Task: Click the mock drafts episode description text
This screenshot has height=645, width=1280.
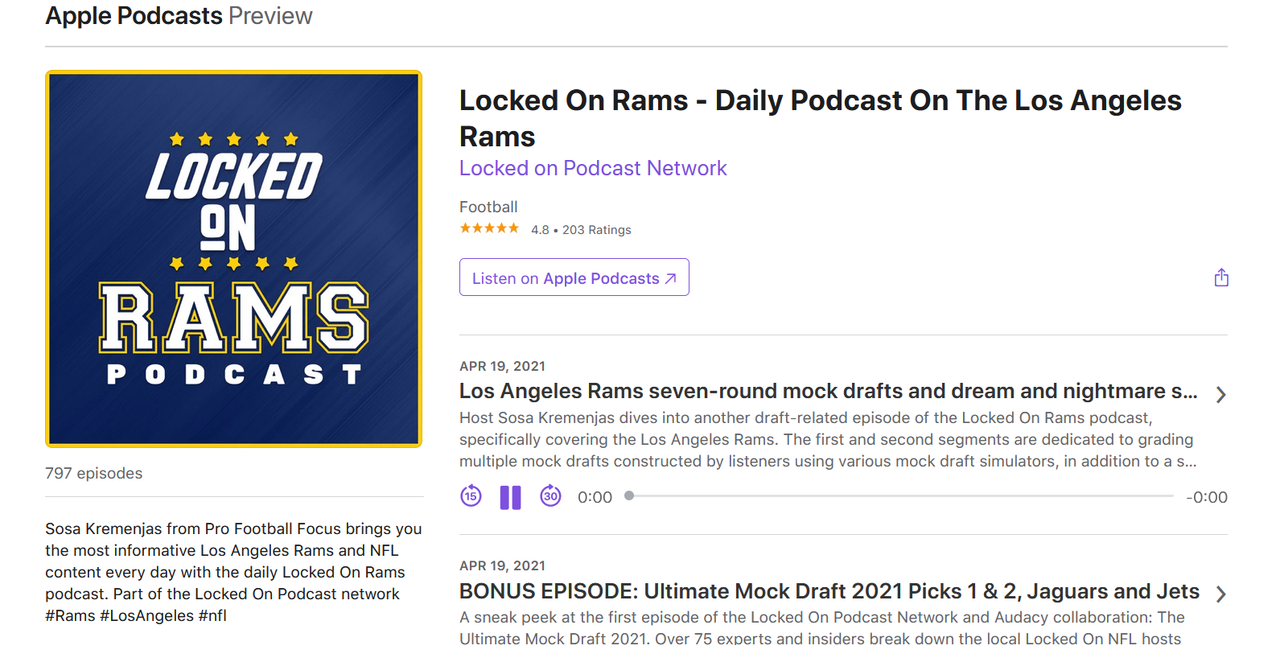Action: (x=829, y=439)
